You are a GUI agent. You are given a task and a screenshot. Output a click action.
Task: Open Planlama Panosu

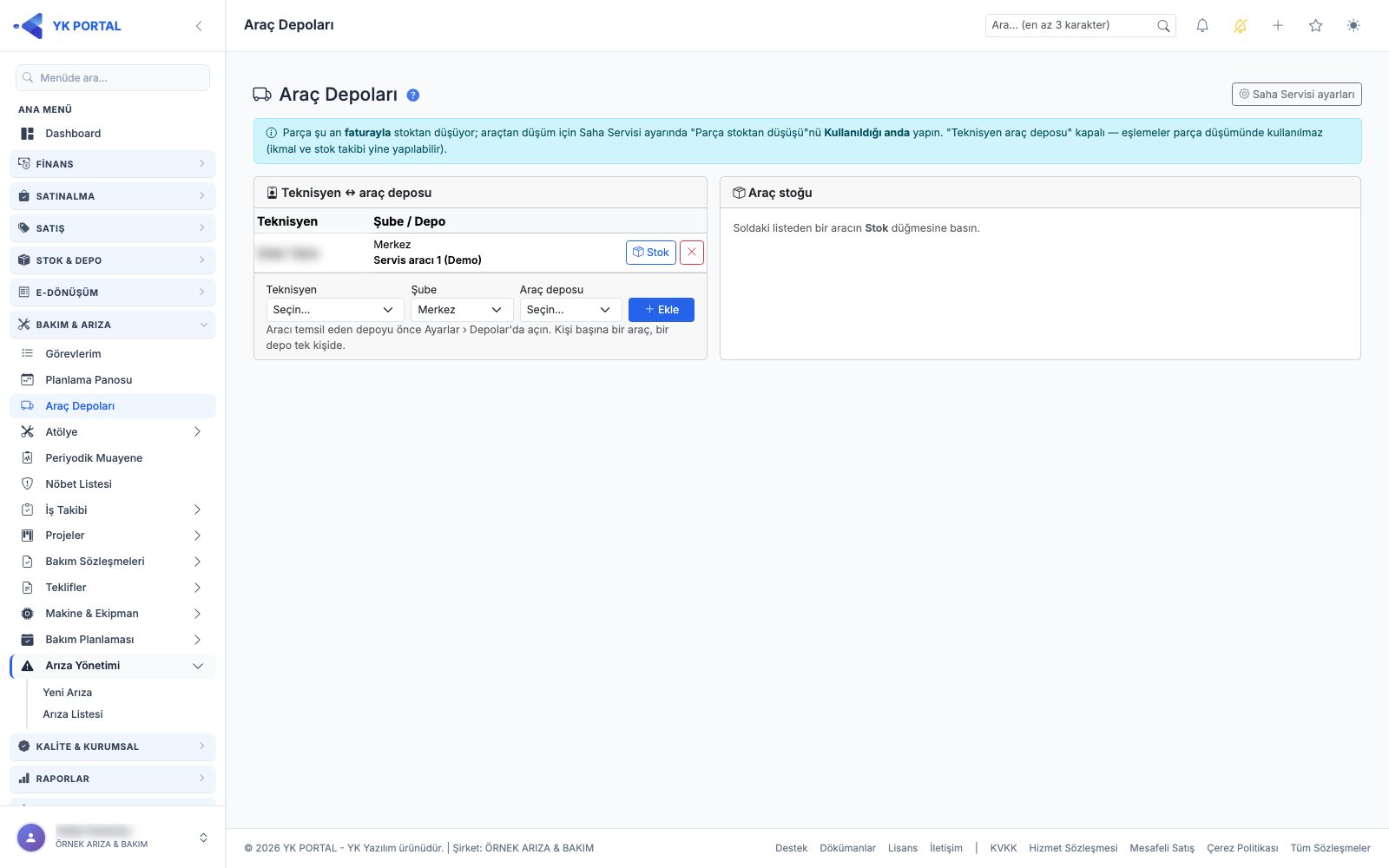pos(113,380)
